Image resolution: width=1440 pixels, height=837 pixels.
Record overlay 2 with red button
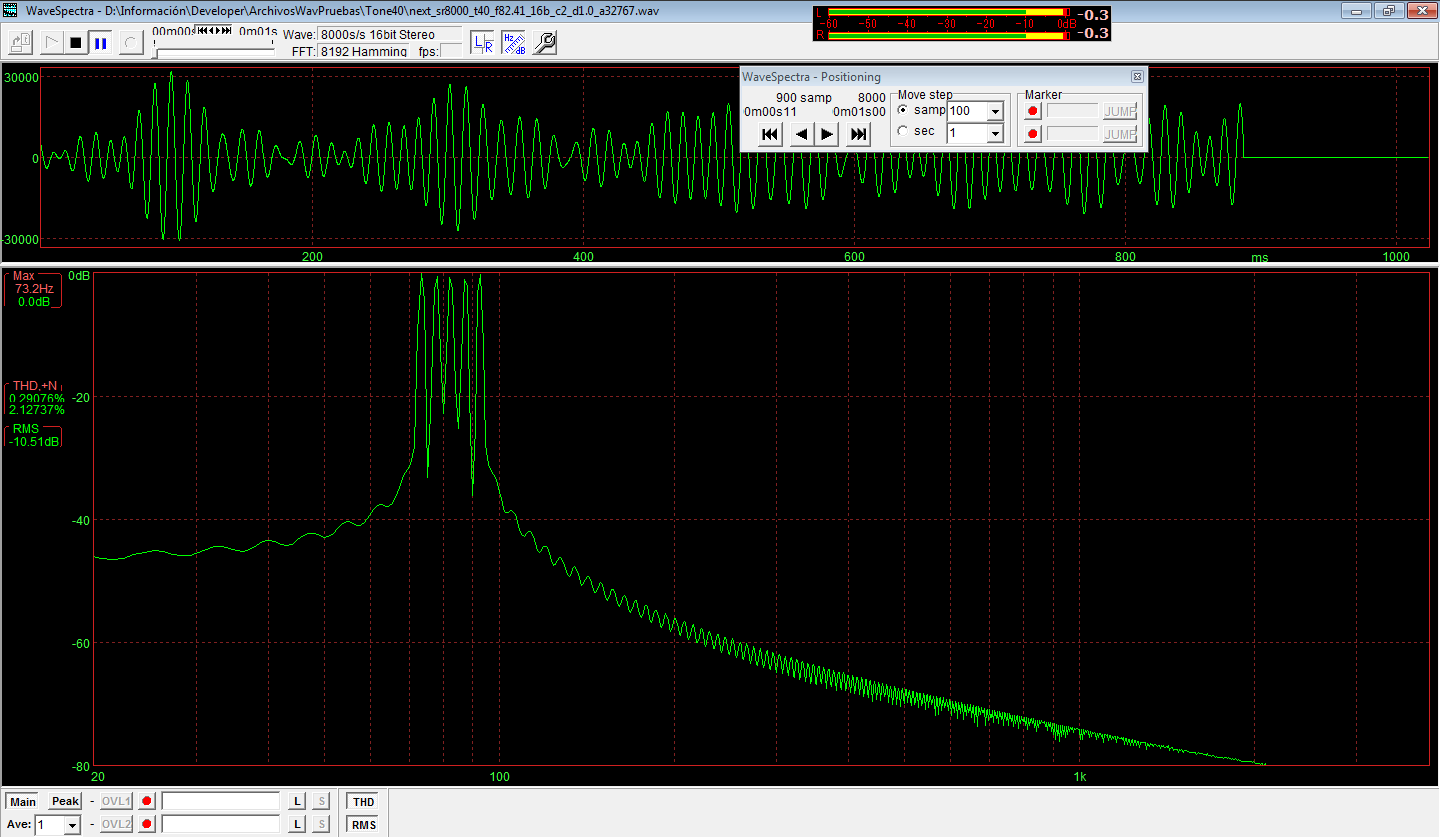coord(148,824)
